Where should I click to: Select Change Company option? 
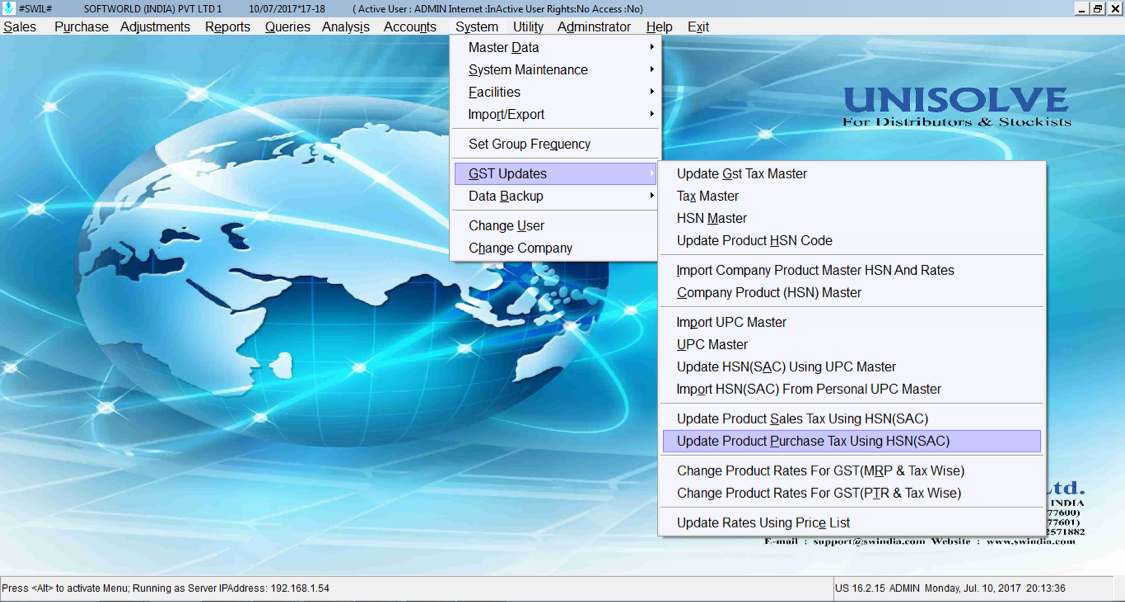[555, 248]
